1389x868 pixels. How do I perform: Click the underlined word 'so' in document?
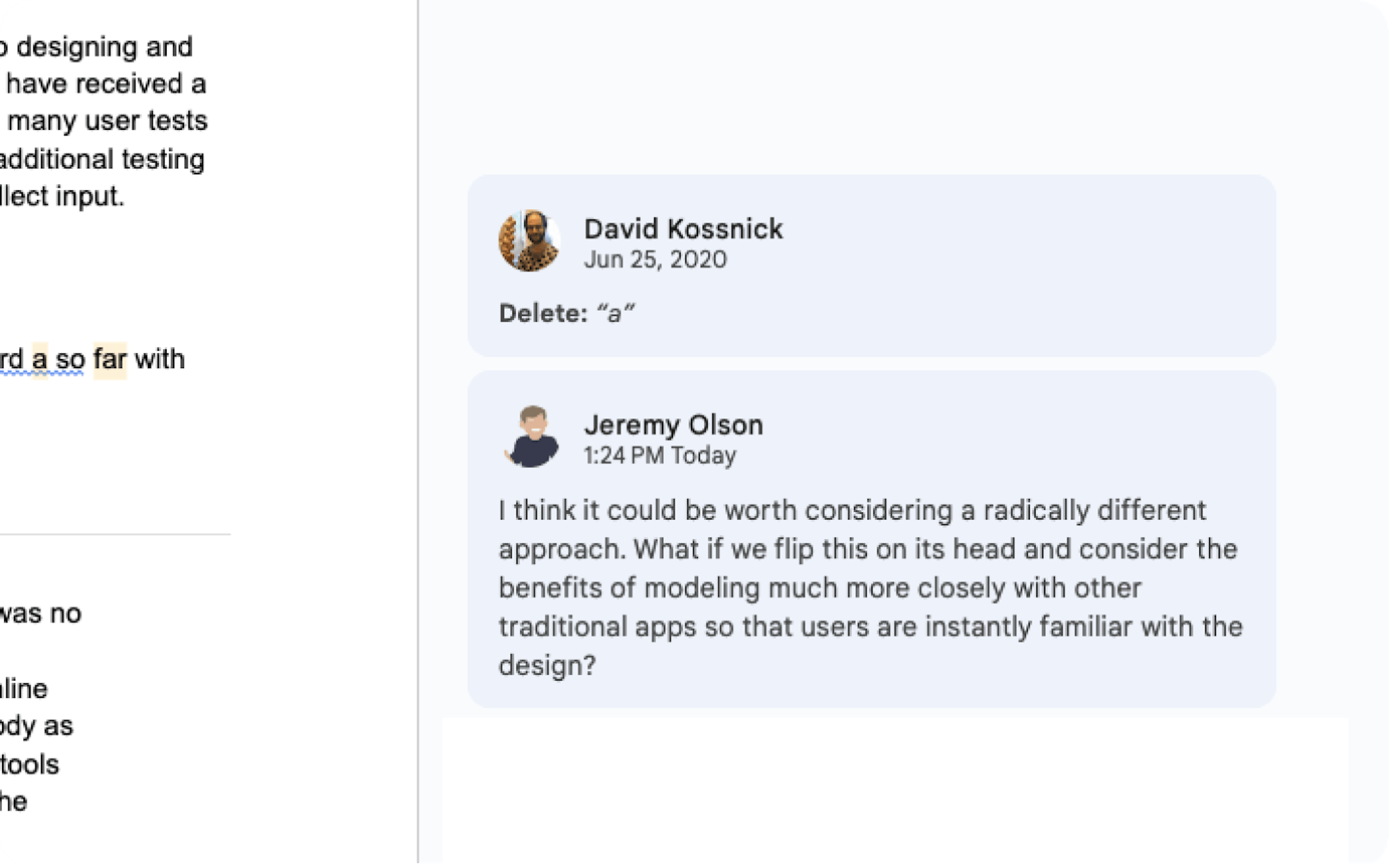(69, 360)
